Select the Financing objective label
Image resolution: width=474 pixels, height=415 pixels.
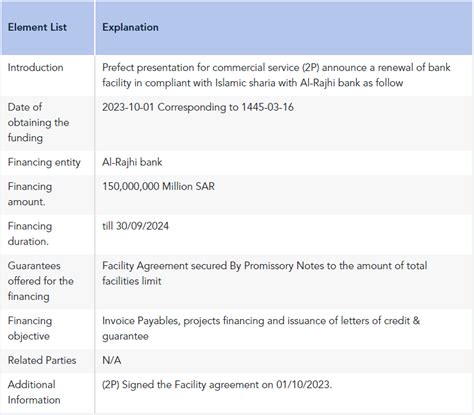click(x=30, y=328)
